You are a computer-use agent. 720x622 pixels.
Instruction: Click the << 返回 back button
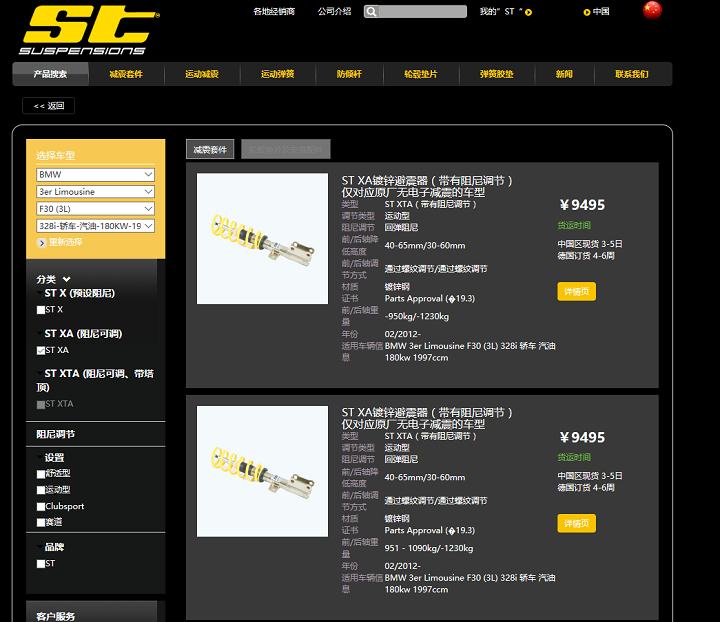(49, 106)
